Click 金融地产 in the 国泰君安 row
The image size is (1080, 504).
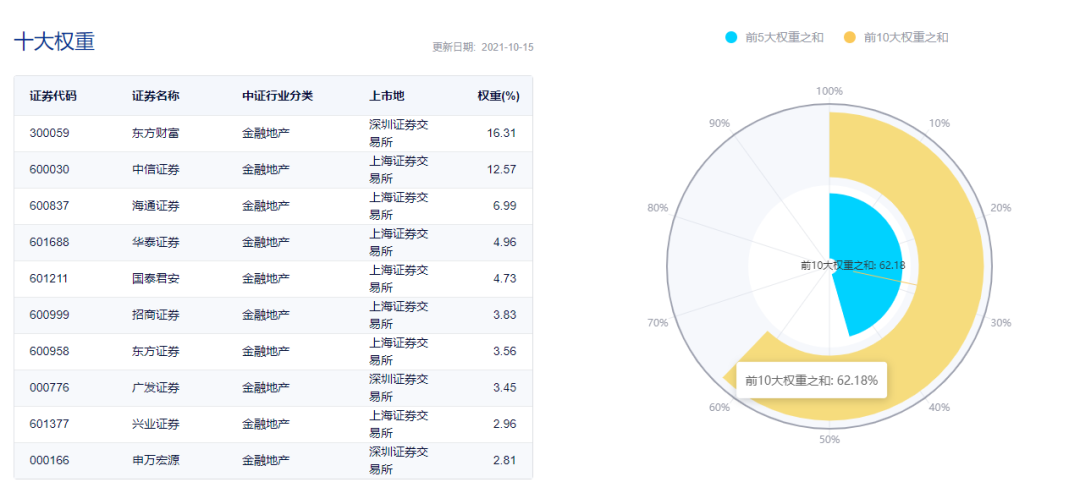(x=266, y=279)
